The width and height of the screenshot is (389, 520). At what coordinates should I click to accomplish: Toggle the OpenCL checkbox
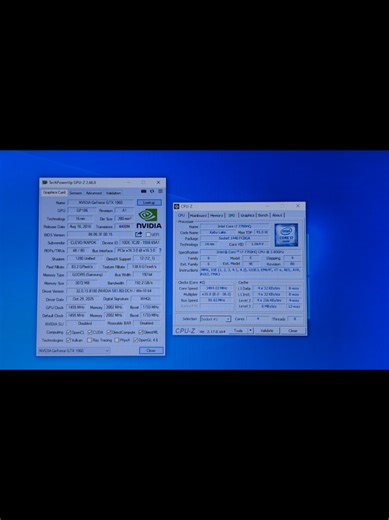point(69,332)
